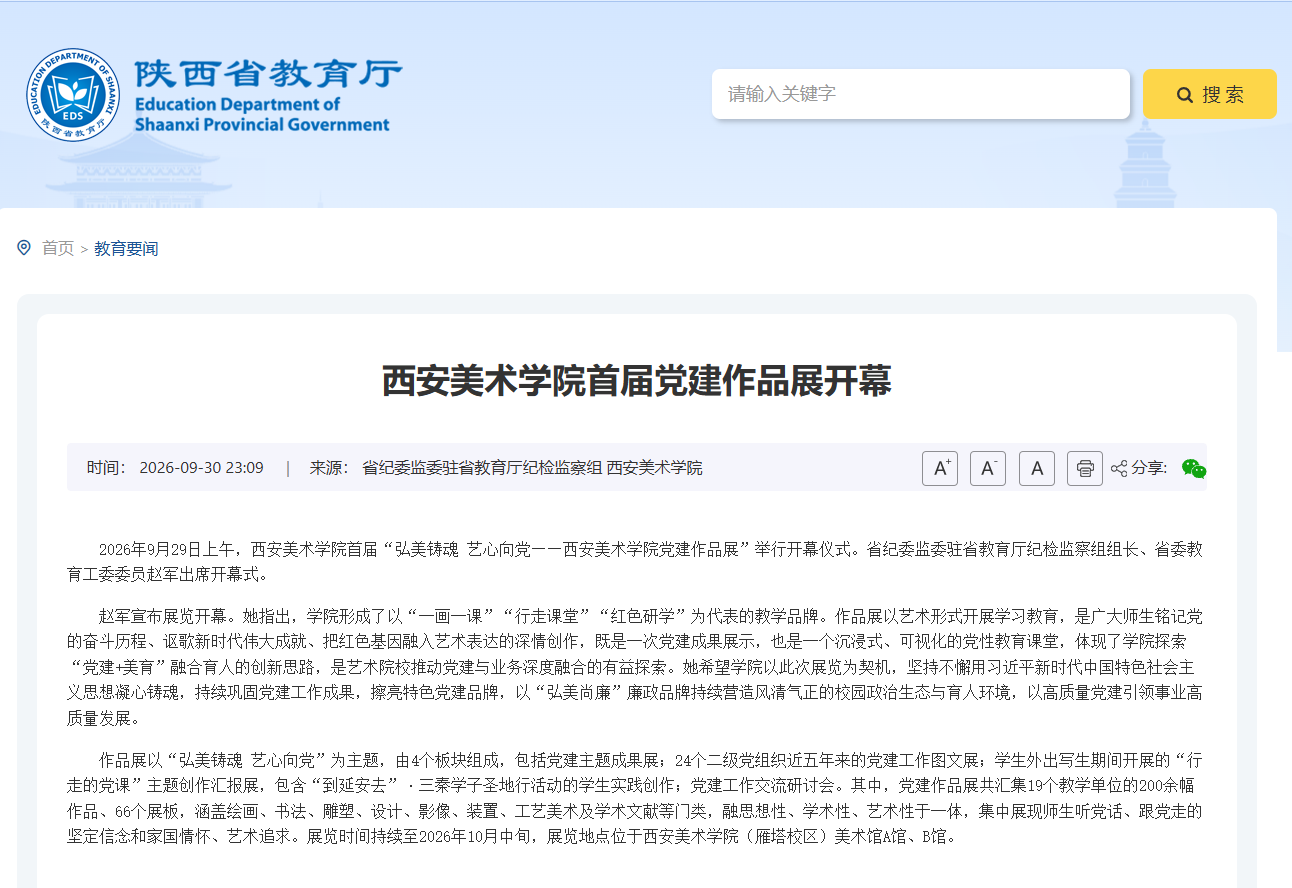
Task: Focus the 请输入关键字 search field
Action: coord(921,94)
